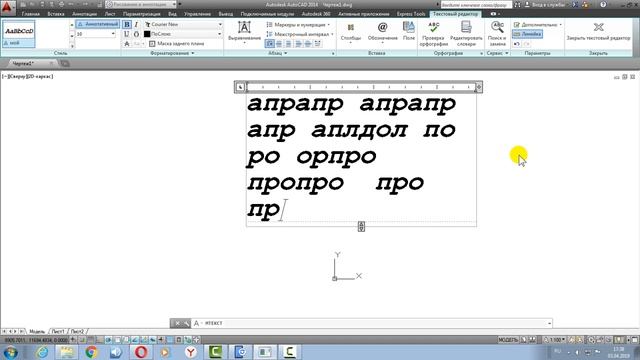Toggle overline text formatting
The height and width of the screenshot is (360, 640).
click(x=136, y=34)
